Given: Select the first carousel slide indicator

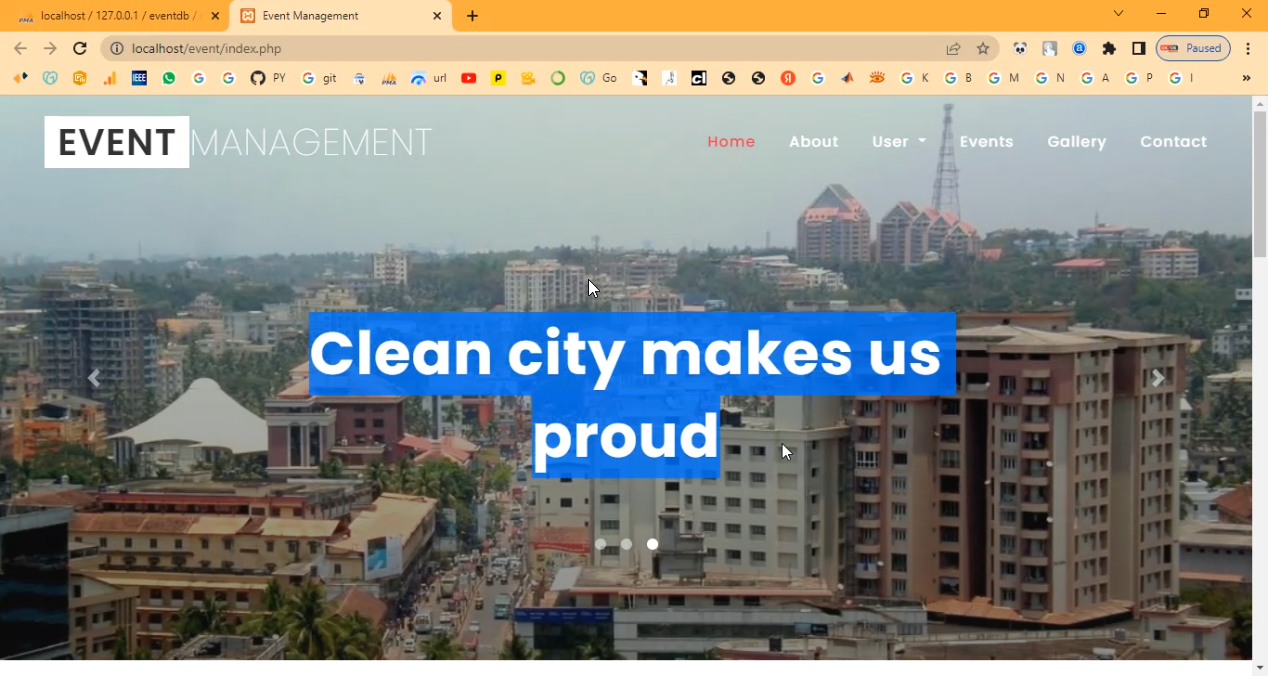Looking at the screenshot, I should click(x=600, y=544).
